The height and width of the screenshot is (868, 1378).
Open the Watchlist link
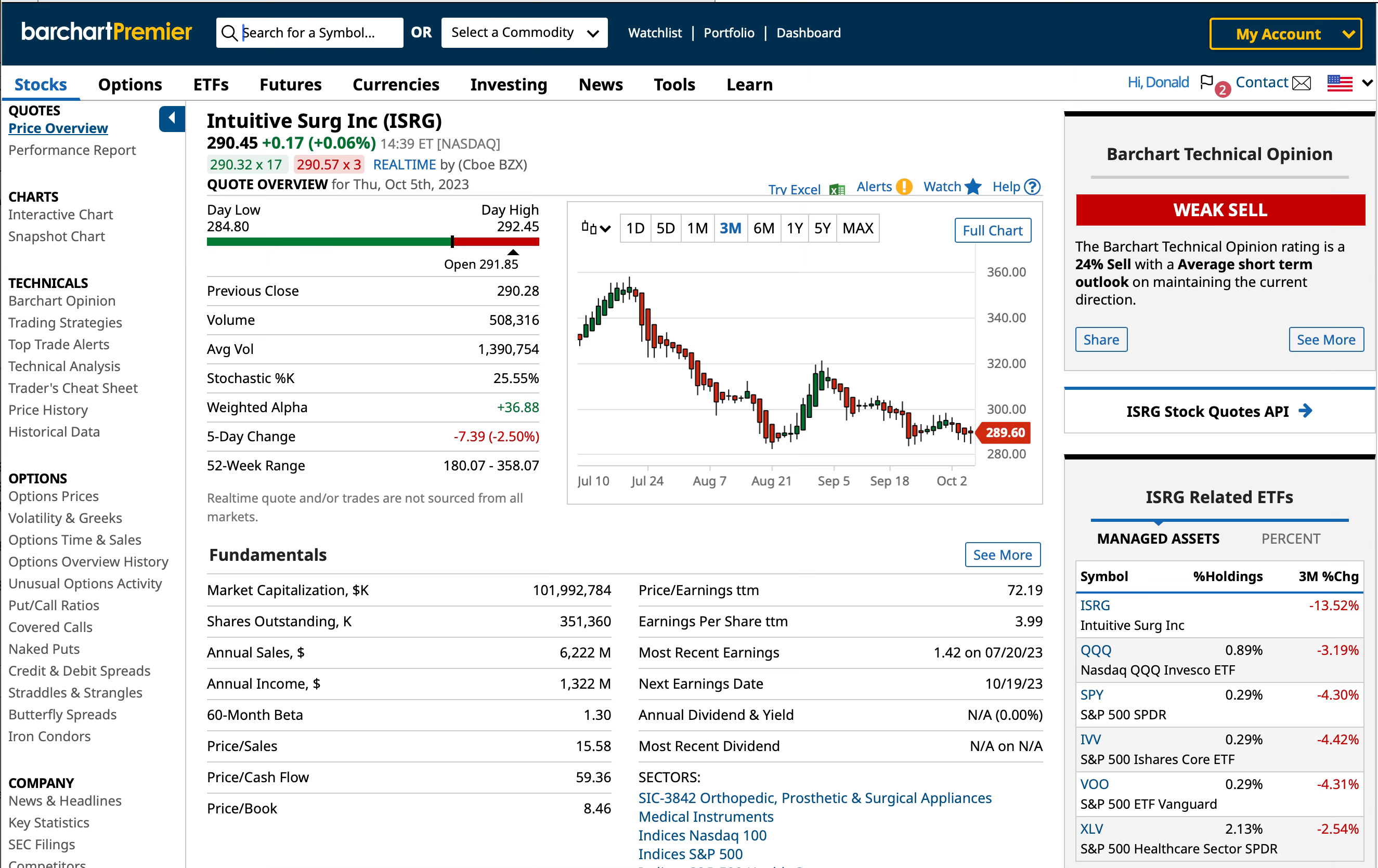(655, 33)
